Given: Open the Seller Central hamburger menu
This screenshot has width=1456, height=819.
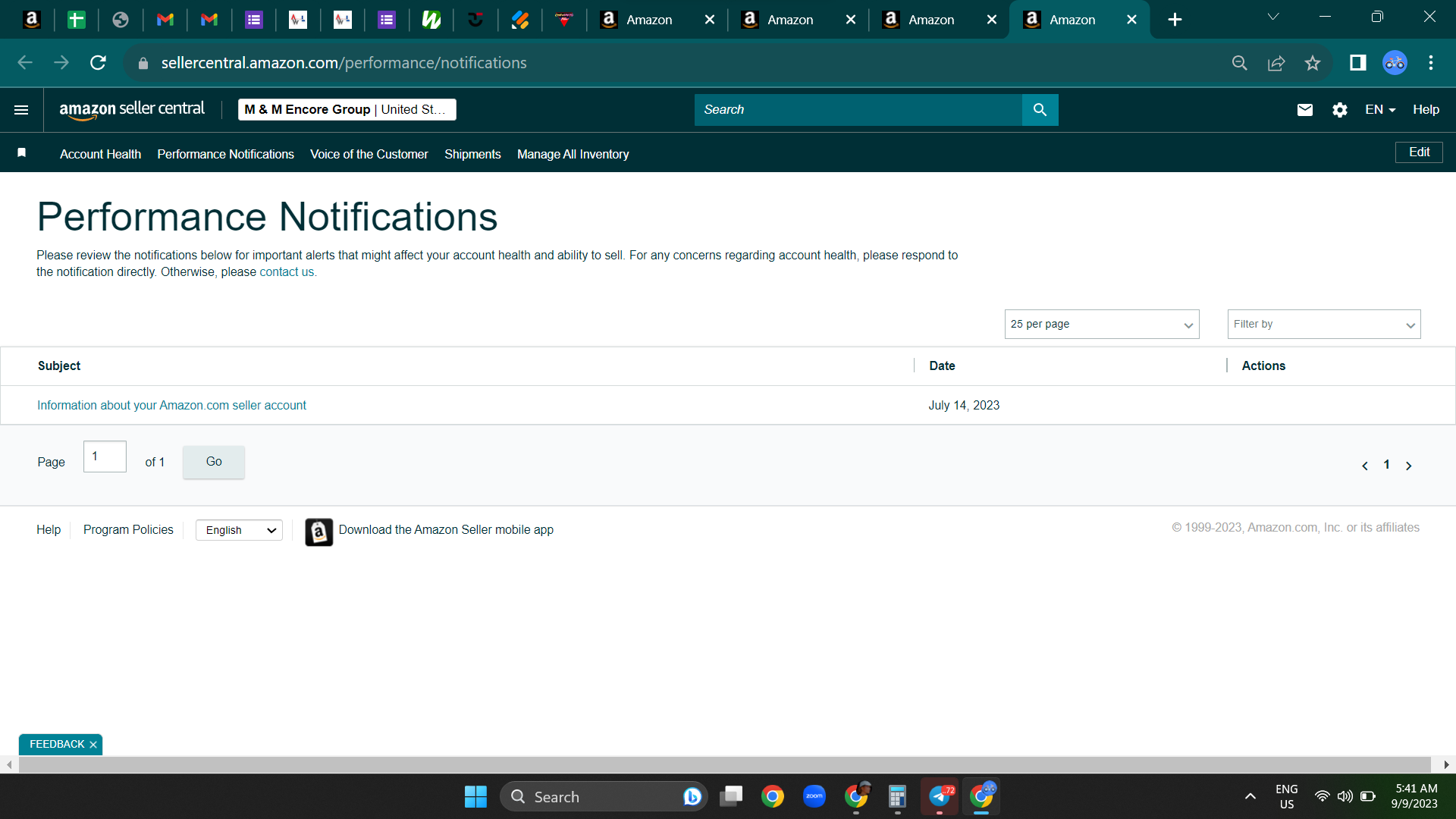Looking at the screenshot, I should click(x=21, y=110).
